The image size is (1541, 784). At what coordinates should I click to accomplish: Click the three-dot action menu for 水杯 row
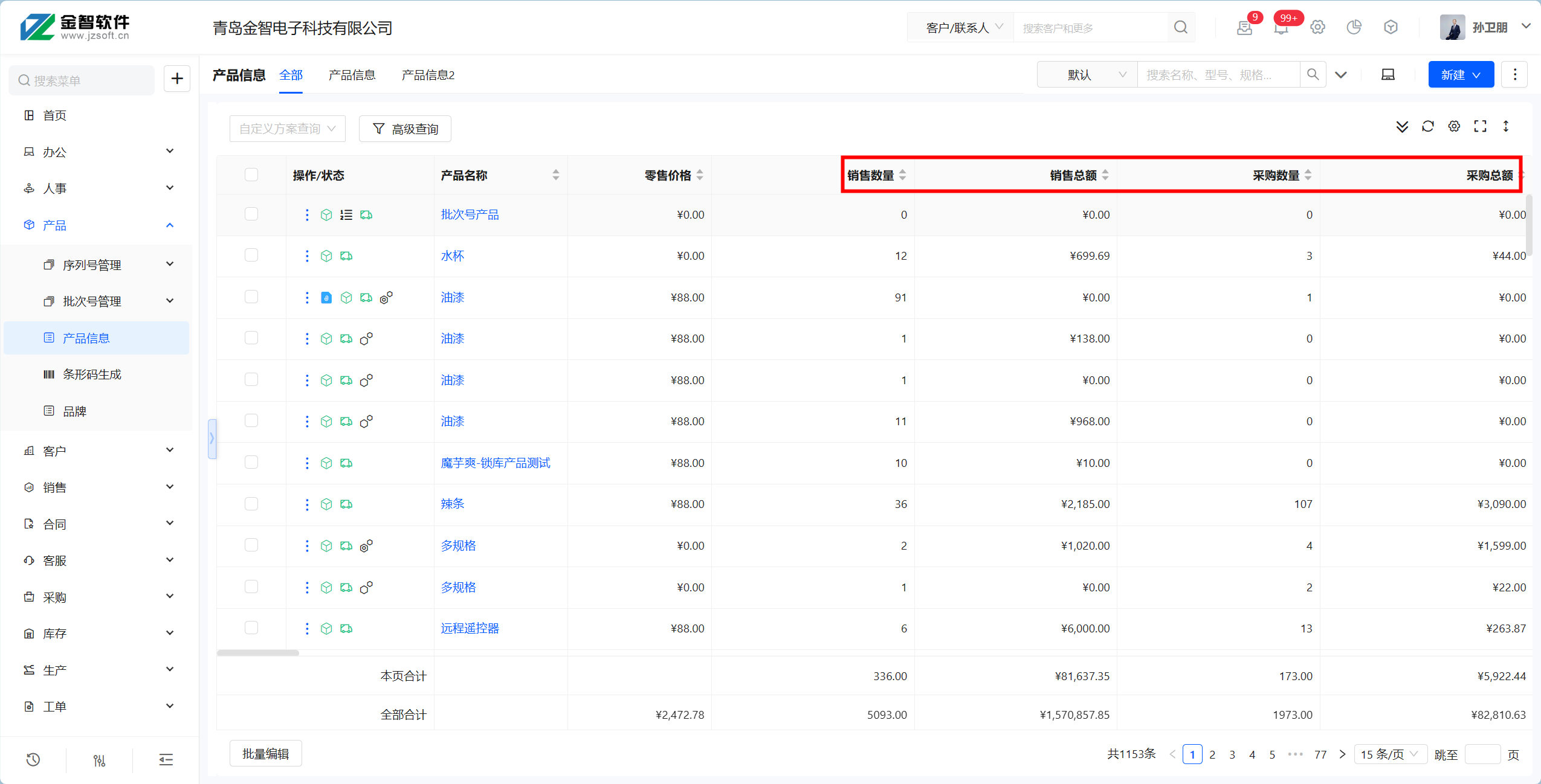[x=307, y=256]
